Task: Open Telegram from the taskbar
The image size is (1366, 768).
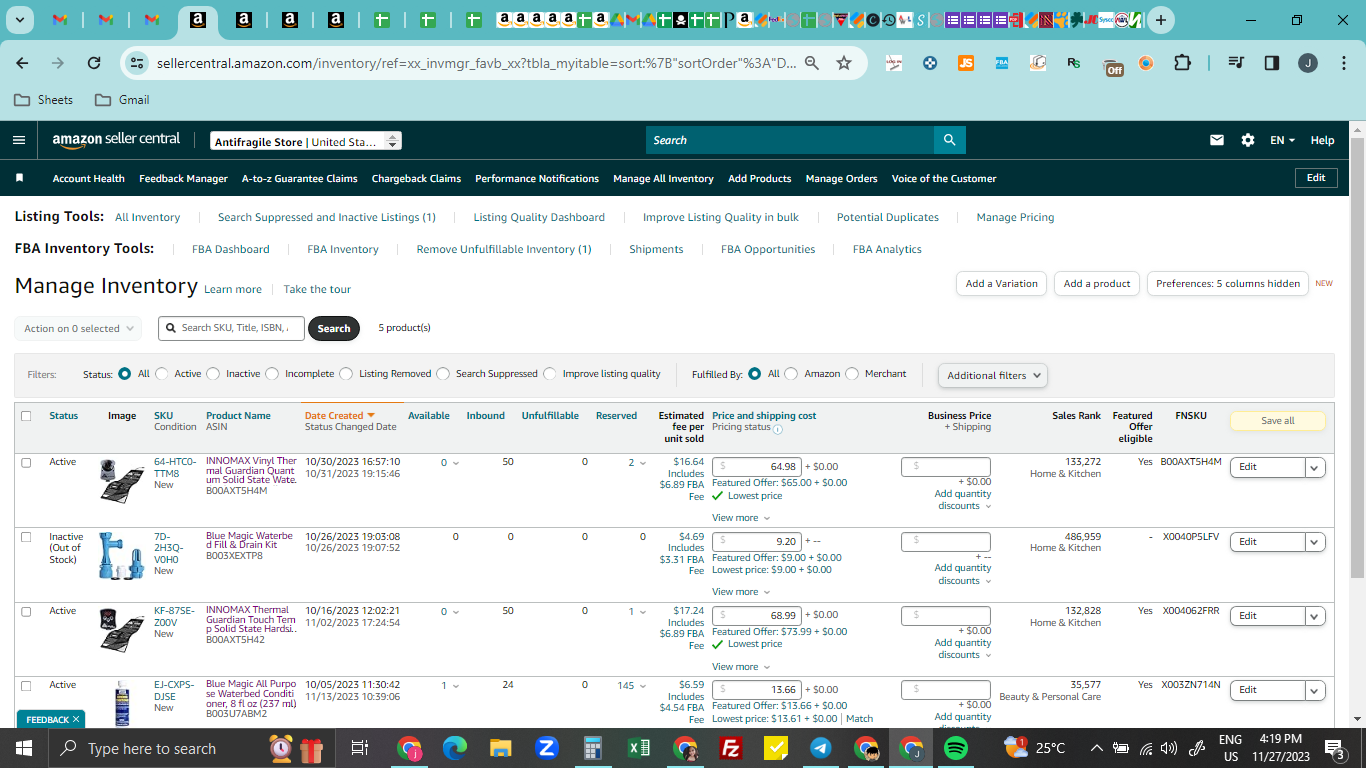Action: pos(820,748)
